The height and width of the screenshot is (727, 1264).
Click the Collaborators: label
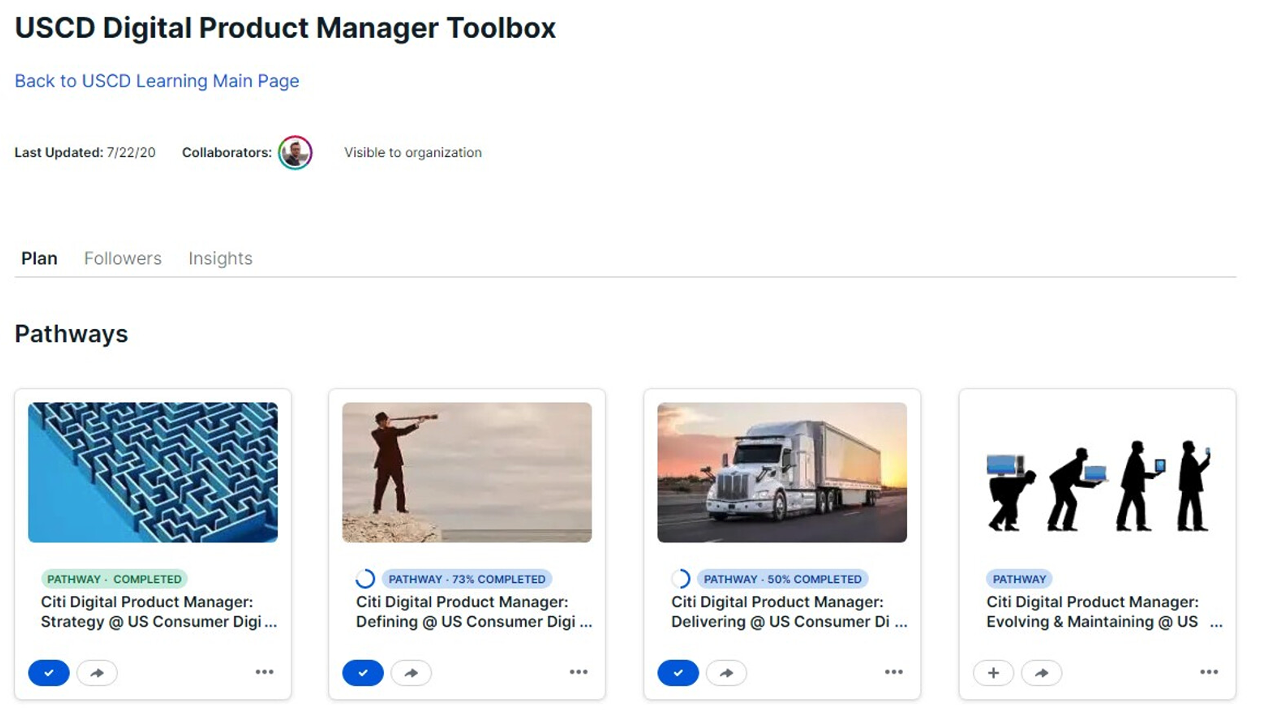(227, 153)
